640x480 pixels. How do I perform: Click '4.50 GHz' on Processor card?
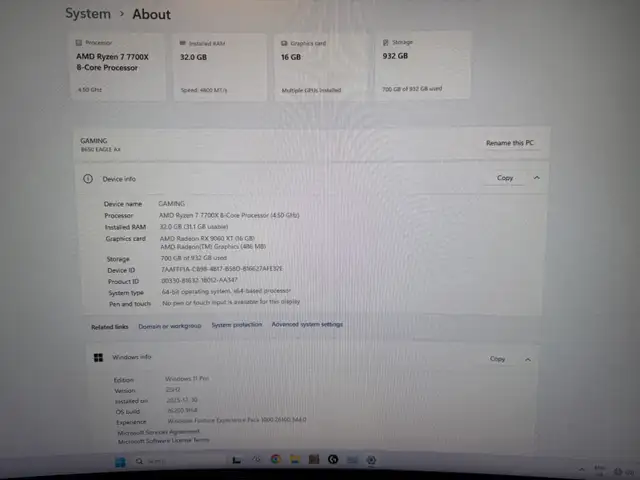click(89, 90)
